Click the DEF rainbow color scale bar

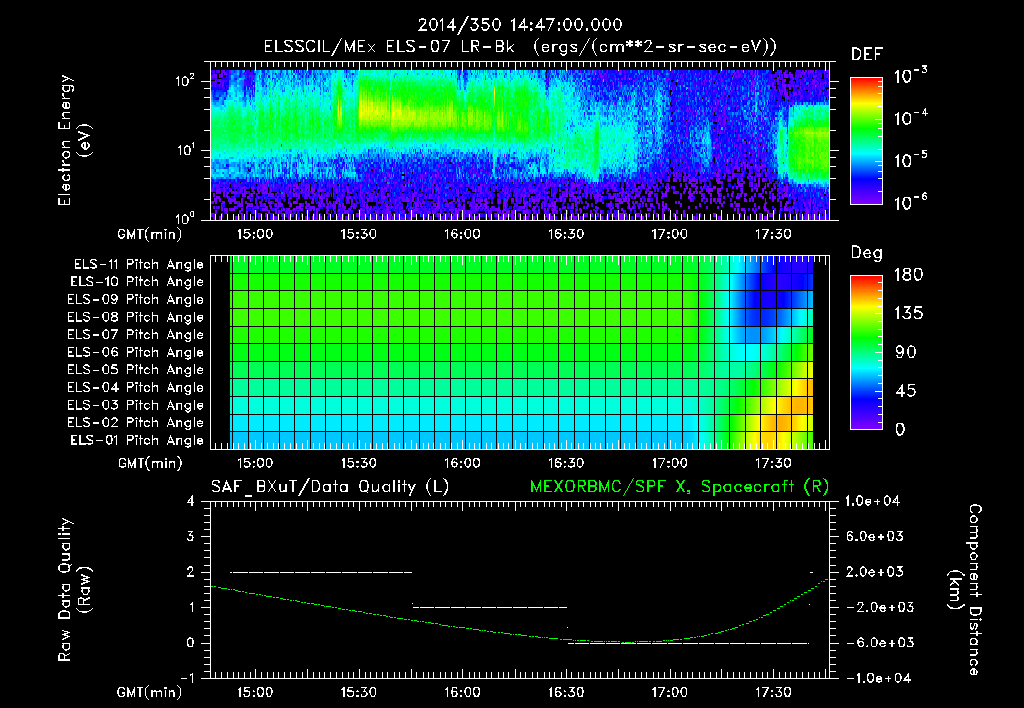coord(867,140)
